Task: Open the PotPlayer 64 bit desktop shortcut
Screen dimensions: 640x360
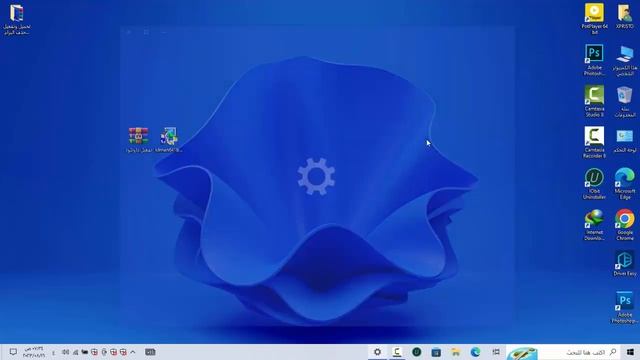Action: (x=594, y=19)
